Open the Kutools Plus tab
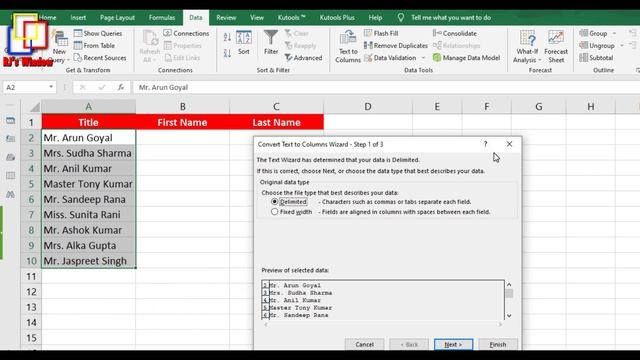Viewport: 640px width, 360px height. [337, 18]
